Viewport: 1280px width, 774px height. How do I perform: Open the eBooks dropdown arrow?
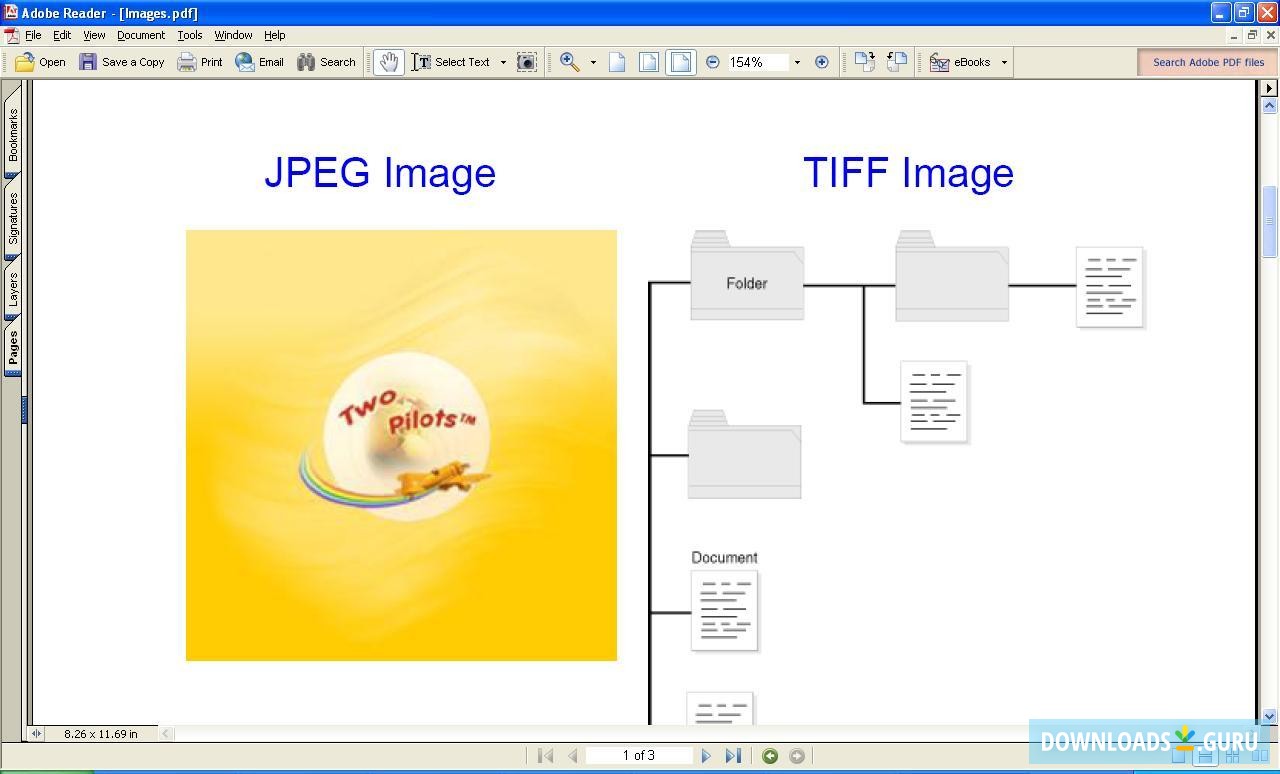pos(1005,61)
